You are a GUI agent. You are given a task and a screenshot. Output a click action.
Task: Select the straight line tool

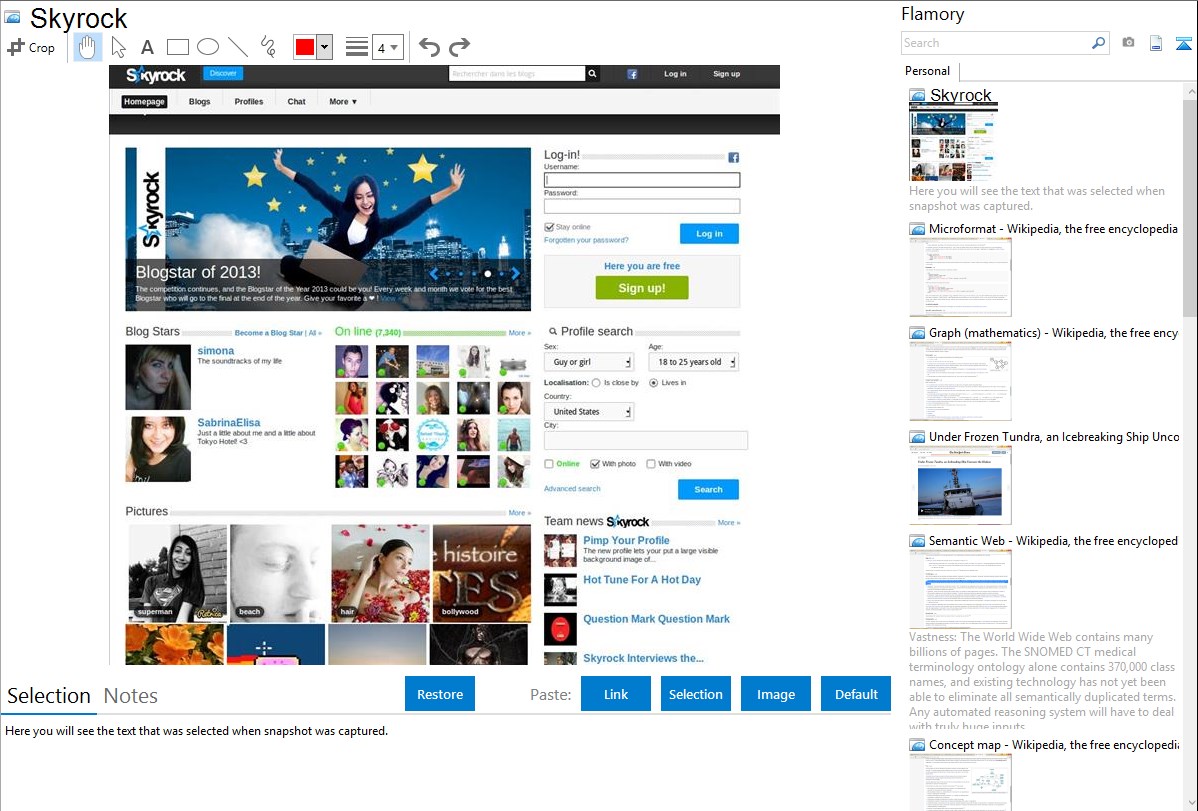click(x=238, y=47)
